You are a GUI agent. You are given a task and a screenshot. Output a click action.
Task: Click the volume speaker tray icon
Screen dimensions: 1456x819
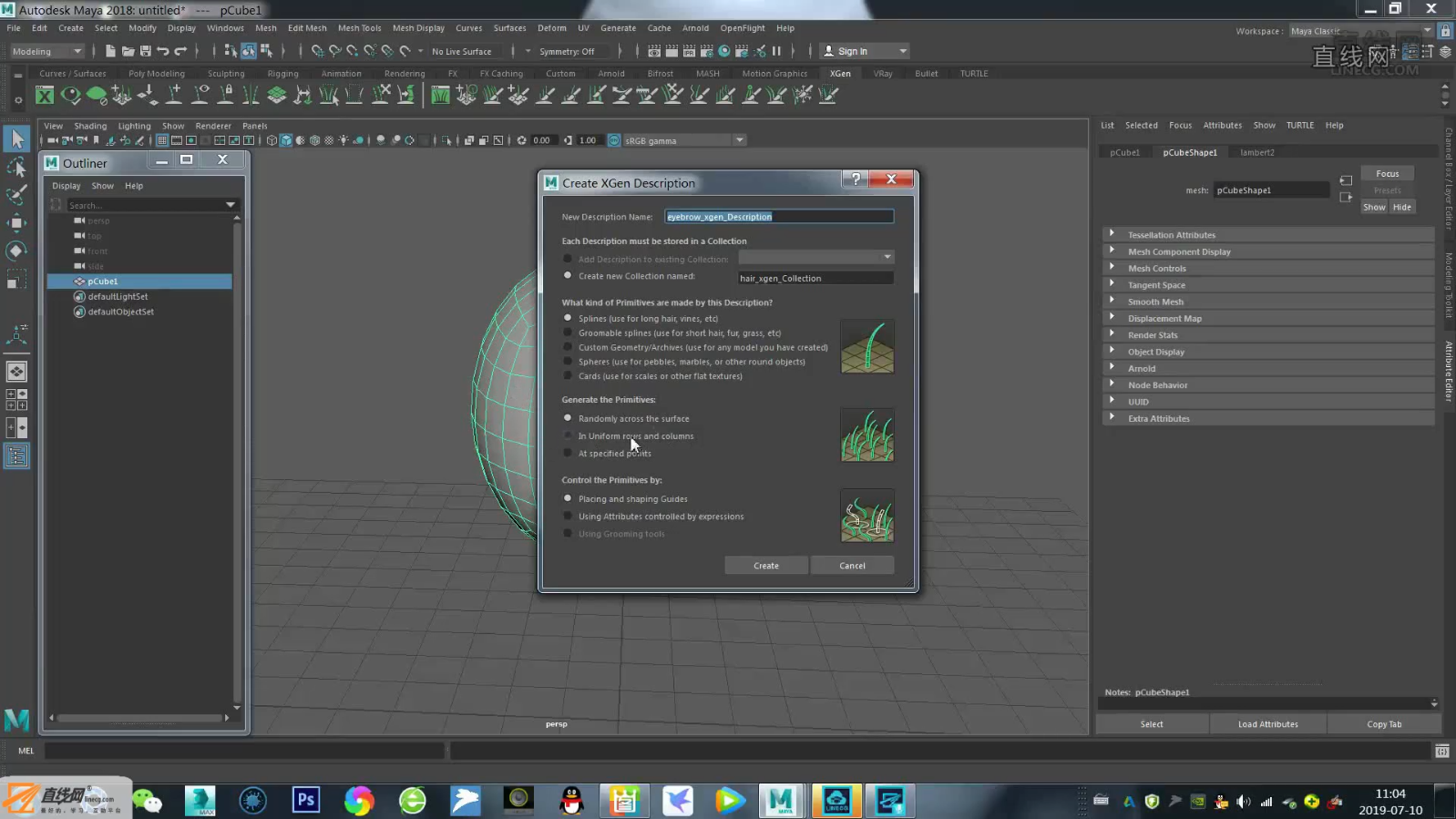pos(1243,802)
